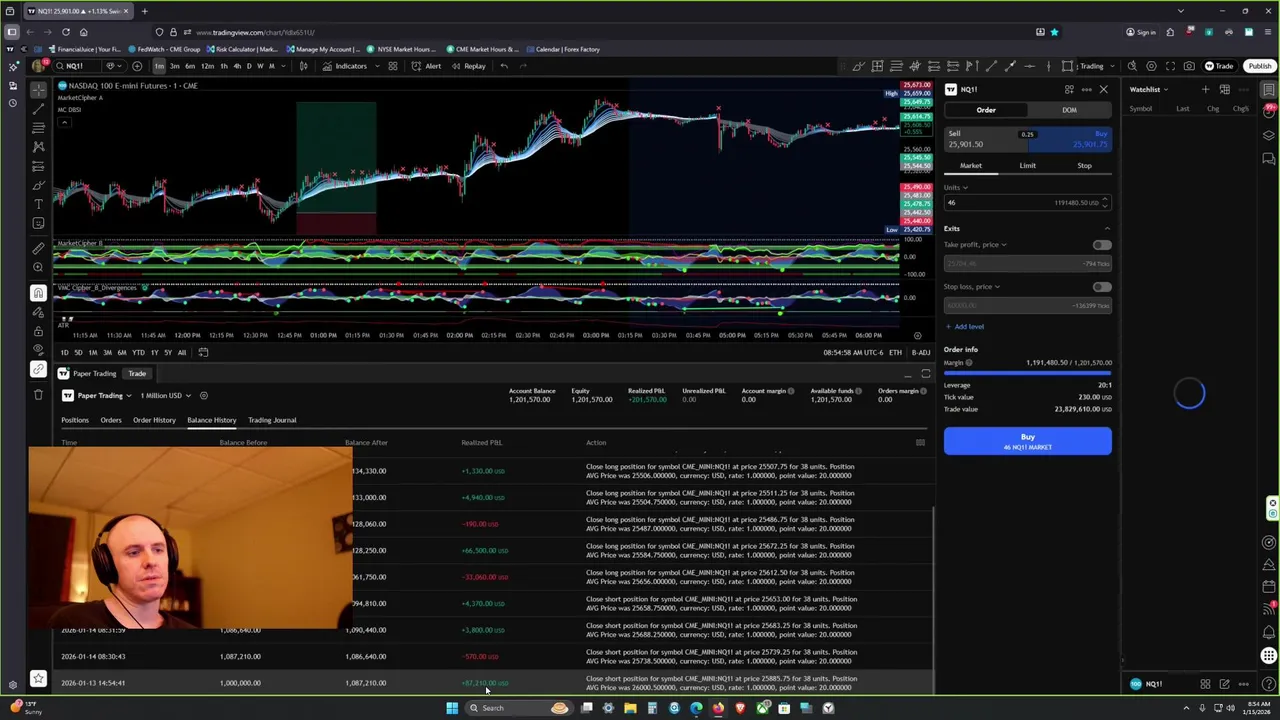
Task: Click the Buy 46 NQ1! Market button
Action: click(1027, 441)
